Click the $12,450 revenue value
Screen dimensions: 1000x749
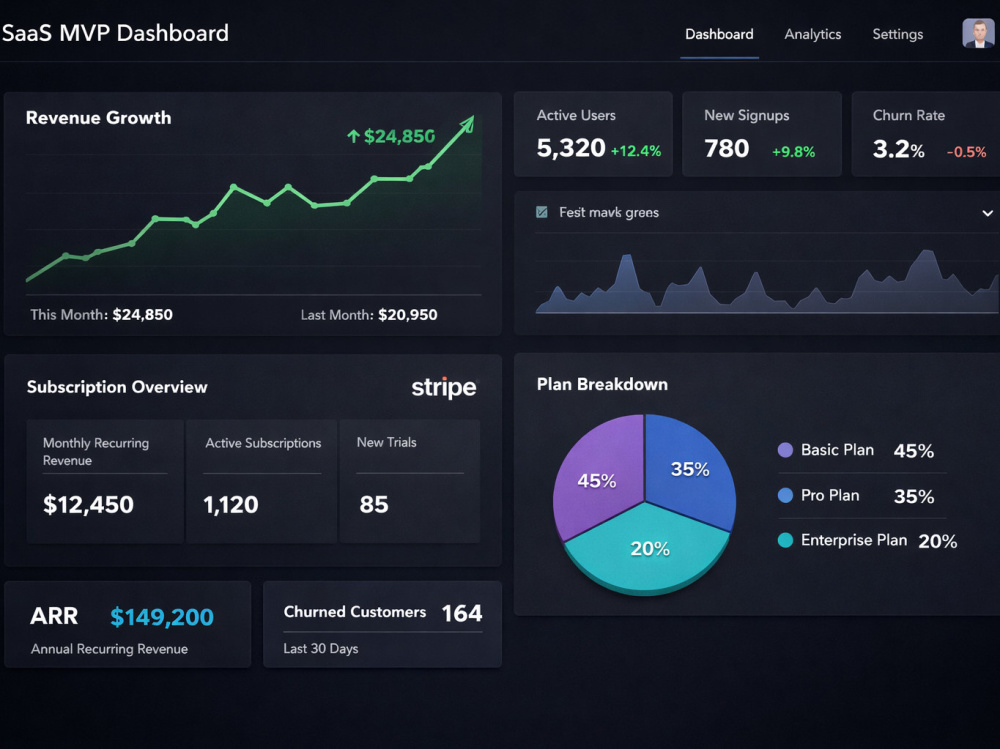pos(88,505)
